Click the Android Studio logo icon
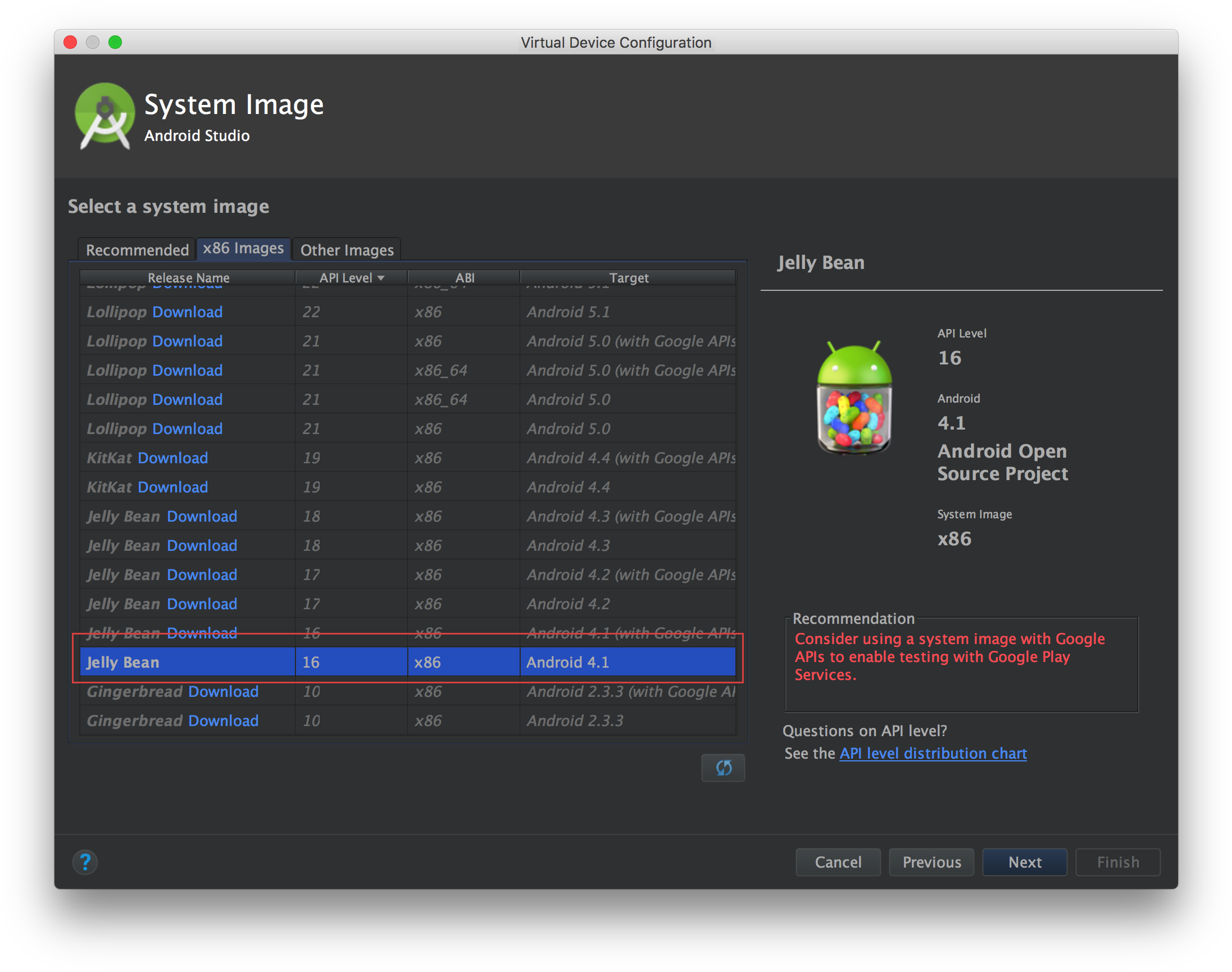 104,116
